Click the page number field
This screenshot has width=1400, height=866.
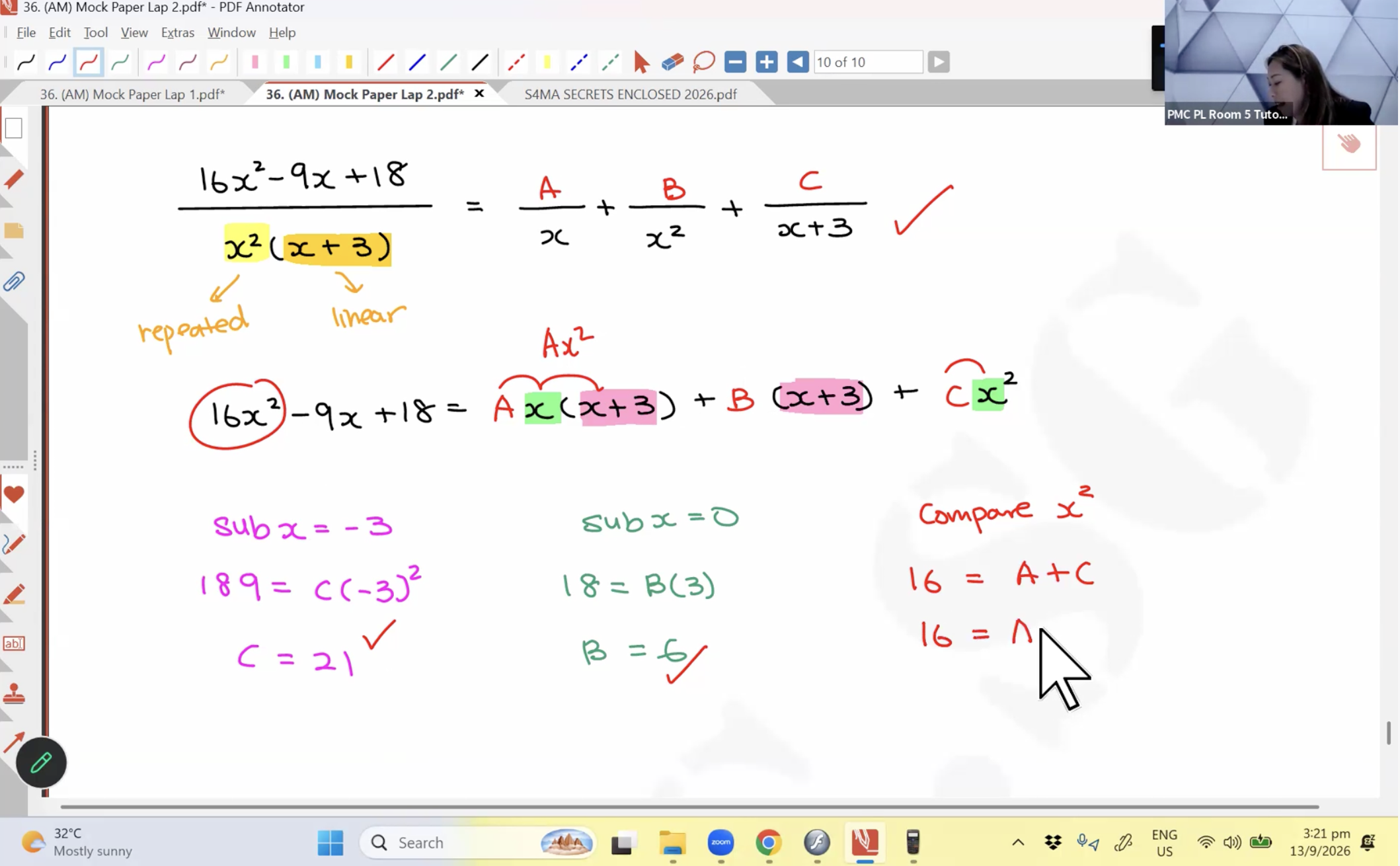click(x=868, y=62)
